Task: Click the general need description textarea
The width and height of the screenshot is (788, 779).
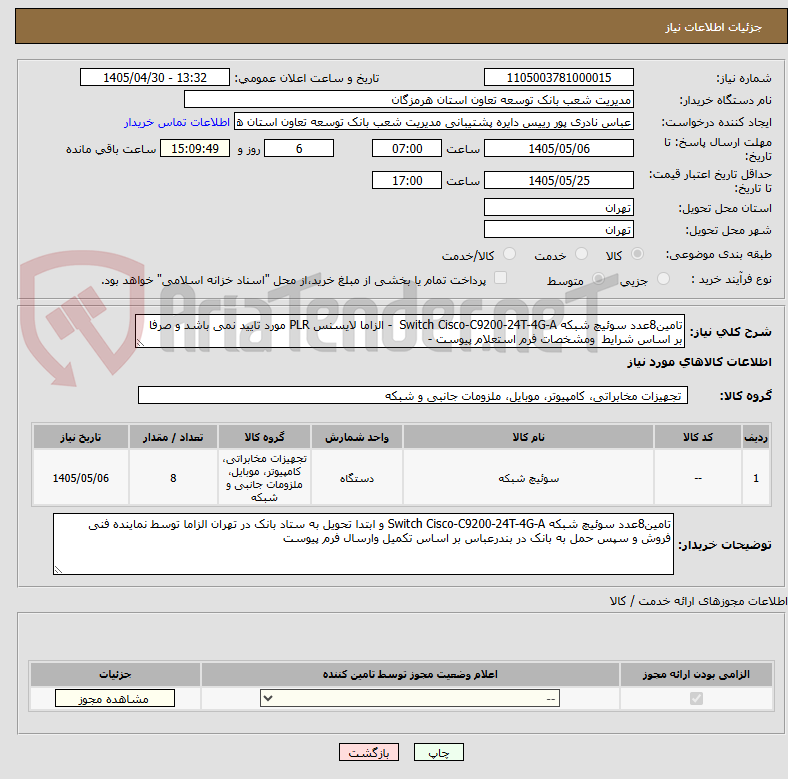Action: pos(410,331)
